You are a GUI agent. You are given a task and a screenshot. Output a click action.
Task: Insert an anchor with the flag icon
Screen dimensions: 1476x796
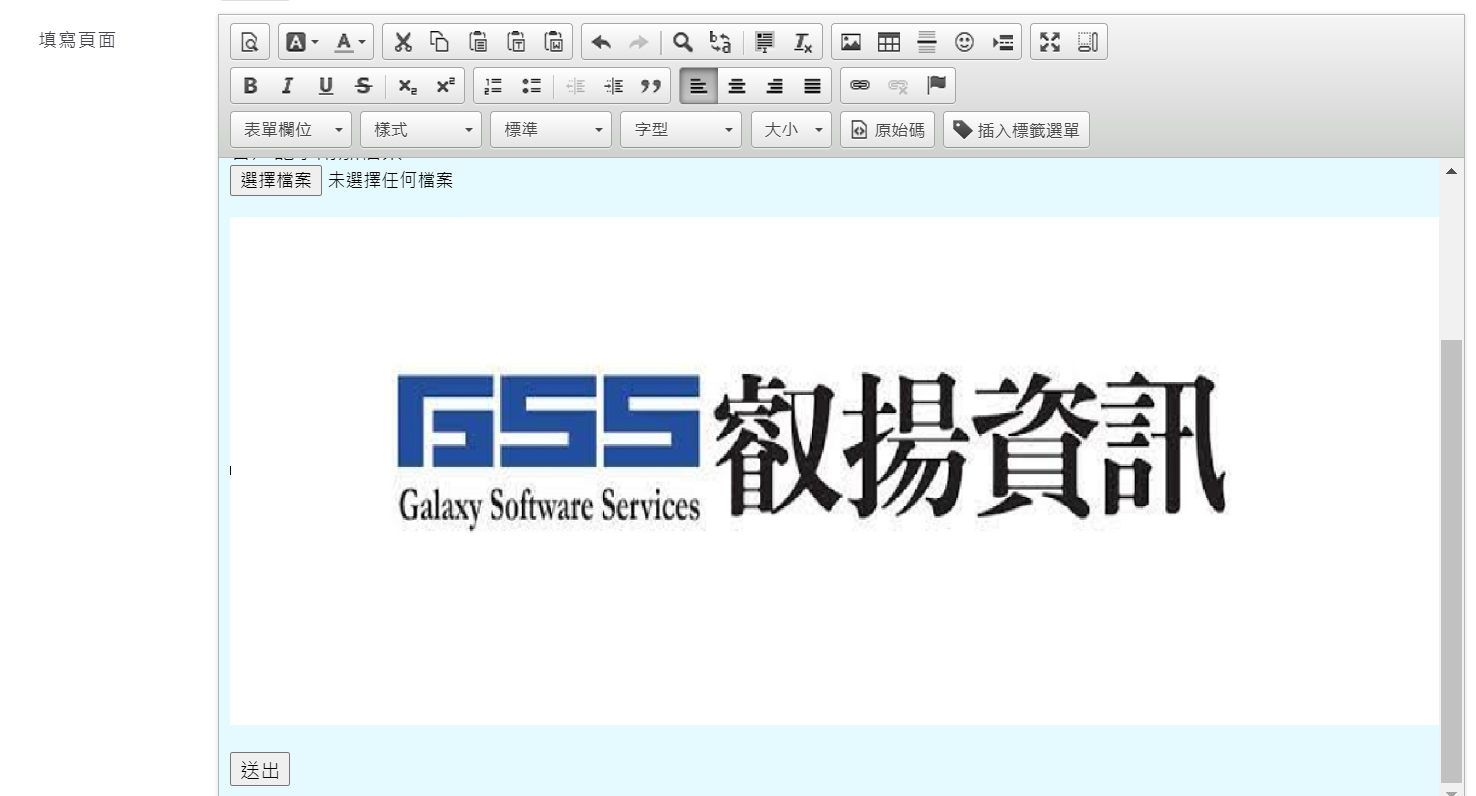[936, 86]
